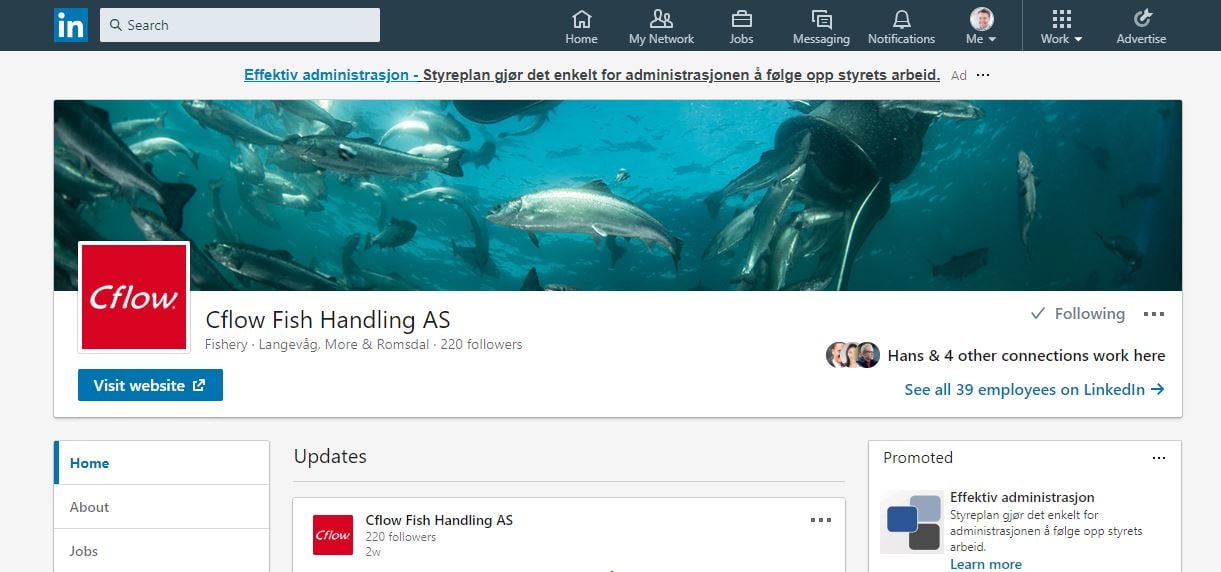Screen dimensions: 1221x572
Task: Click the Cflow Fish Handling AS heading
Action: click(328, 320)
